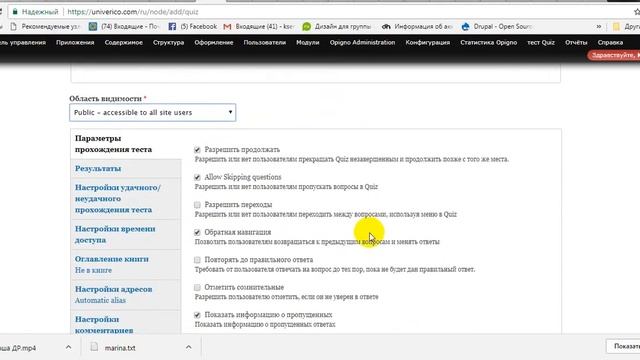Open the (74) Входящие bookmark
Screen dimensions: 640x360
pyautogui.click(x=124, y=27)
